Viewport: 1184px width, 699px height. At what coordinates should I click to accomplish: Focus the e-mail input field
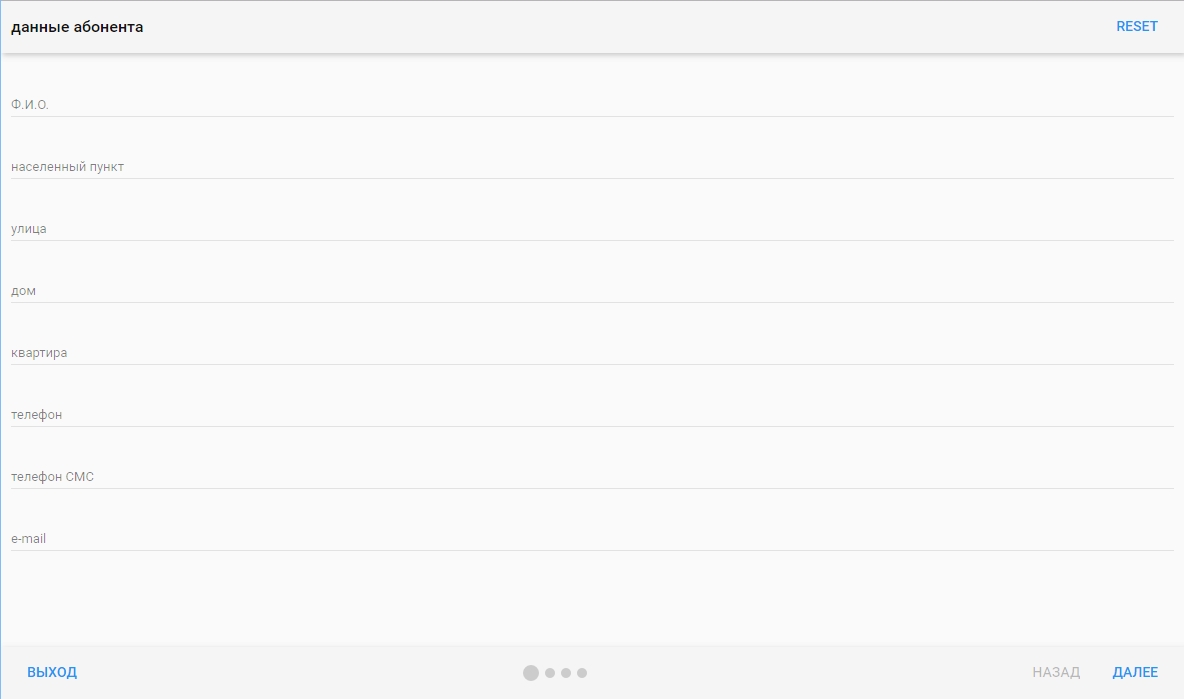590,538
